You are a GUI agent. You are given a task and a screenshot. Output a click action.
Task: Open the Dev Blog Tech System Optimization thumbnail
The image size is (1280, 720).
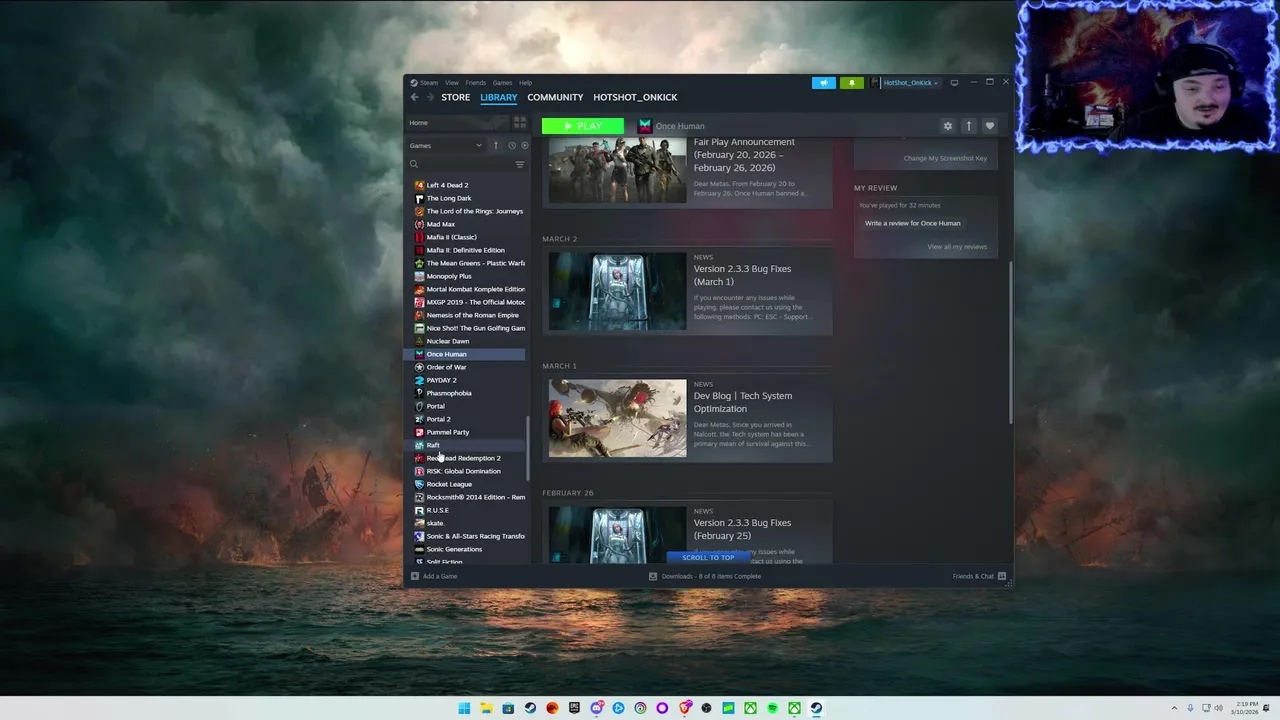[x=617, y=418]
